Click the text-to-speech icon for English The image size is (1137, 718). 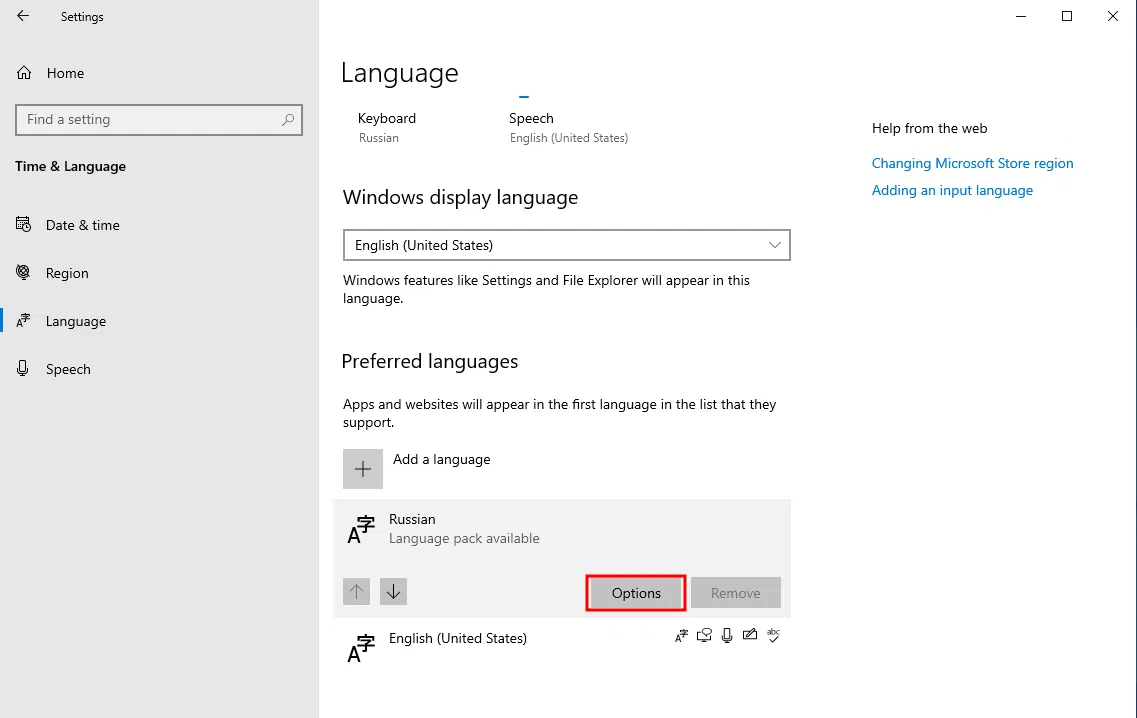point(705,635)
